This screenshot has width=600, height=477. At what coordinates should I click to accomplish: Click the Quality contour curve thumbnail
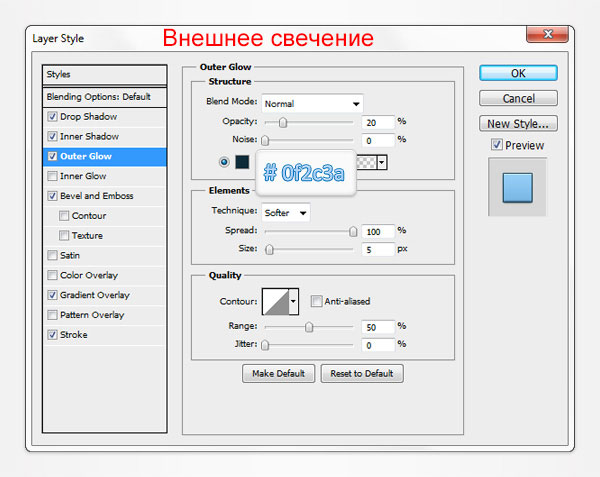(x=276, y=301)
